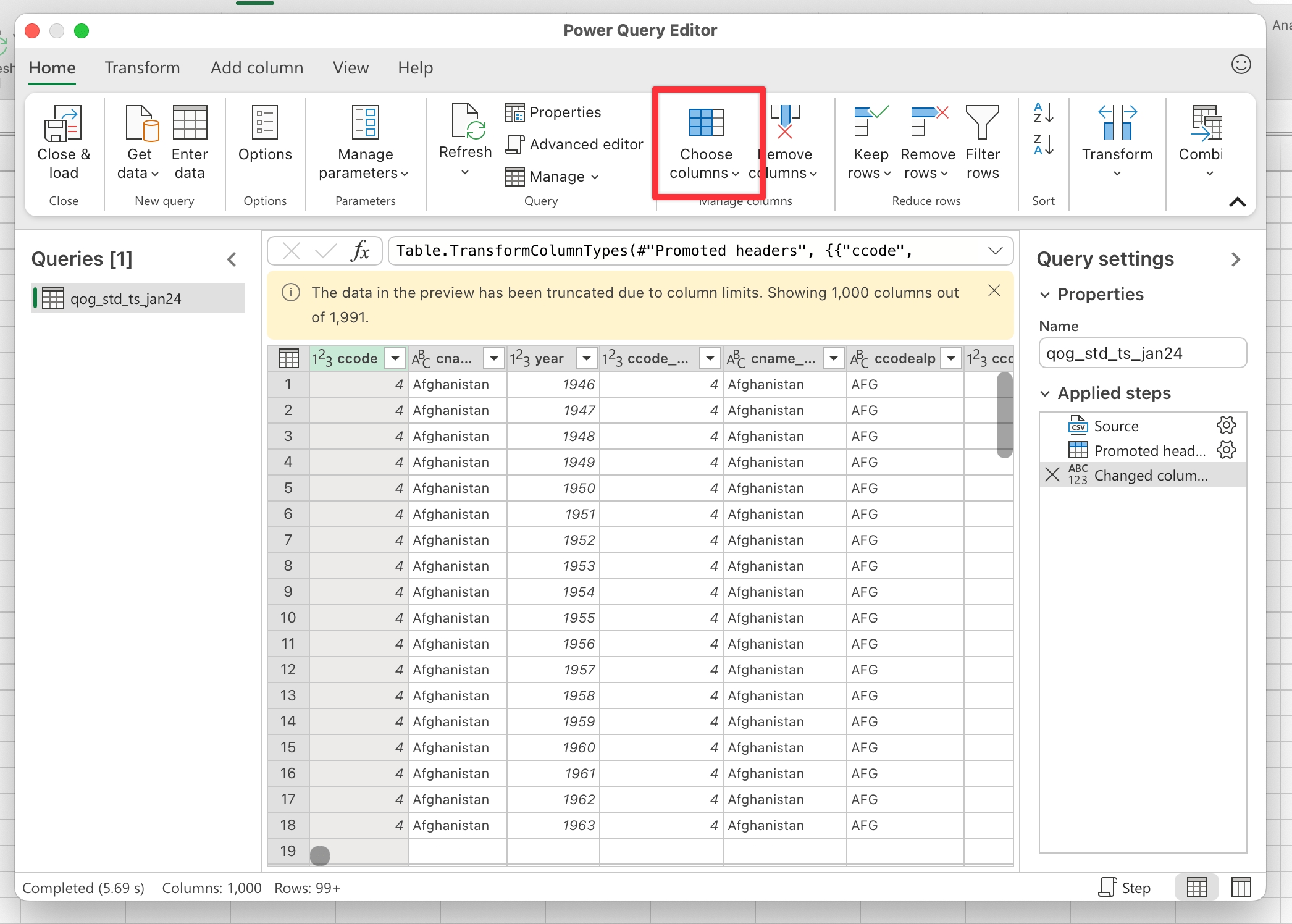Click the Enter data table icon
This screenshot has width=1292, height=924.
coord(190,122)
